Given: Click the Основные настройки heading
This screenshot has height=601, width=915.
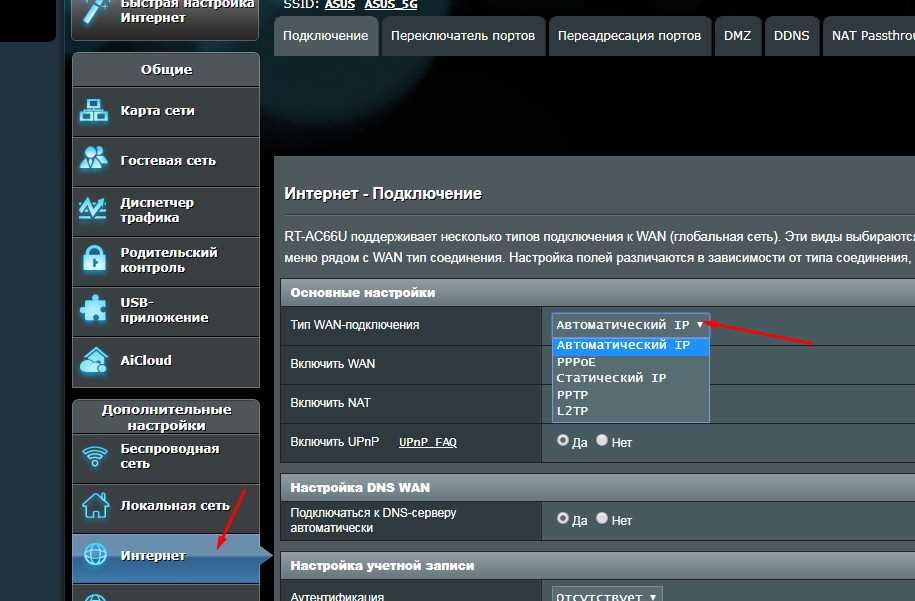Looking at the screenshot, I should point(362,293).
